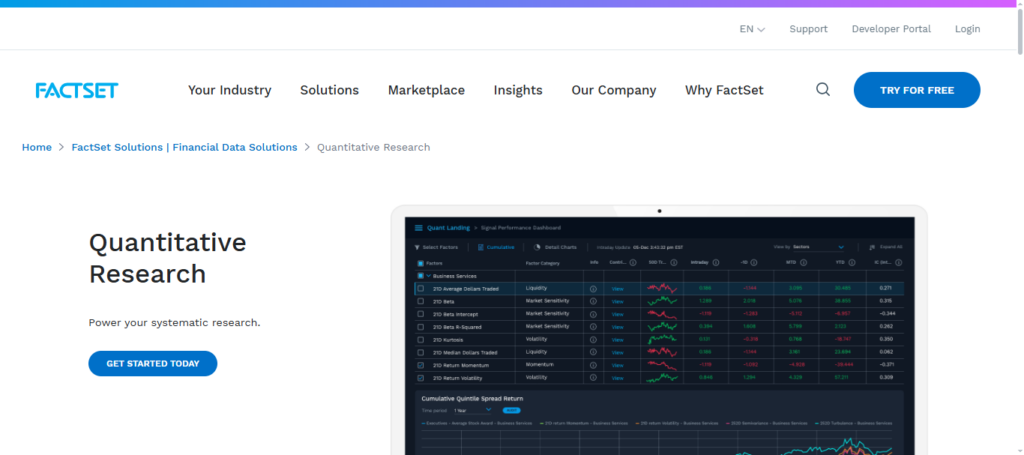Open the hamburger menu beside Quant Landing
The height and width of the screenshot is (455, 1024).
[x=419, y=228]
